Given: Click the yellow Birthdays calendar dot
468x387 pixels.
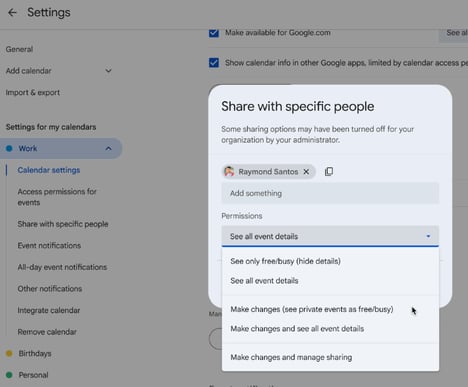Looking at the screenshot, I should pos(9,353).
